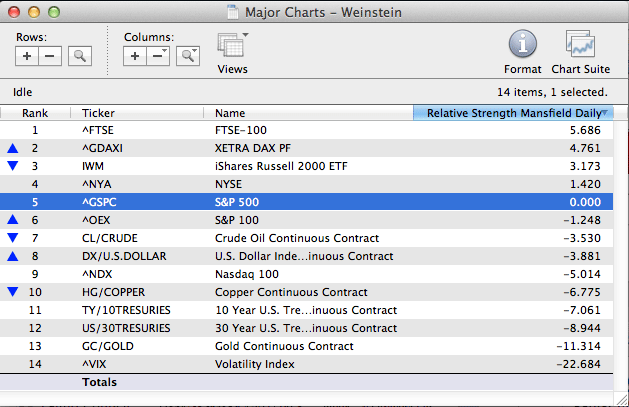Click the window title document icon

[x=233, y=12]
